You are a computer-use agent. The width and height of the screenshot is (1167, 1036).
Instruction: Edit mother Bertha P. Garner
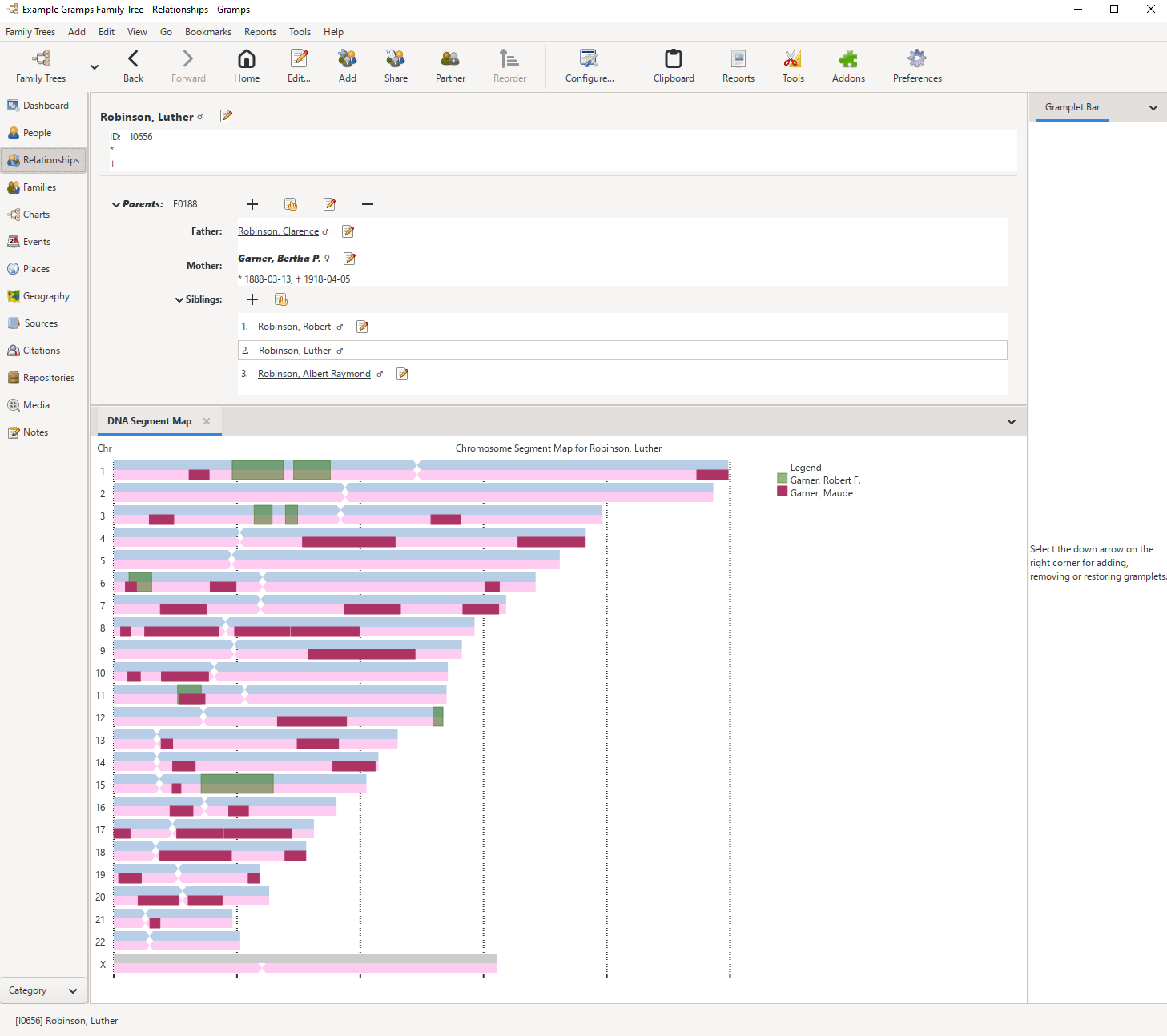349,259
